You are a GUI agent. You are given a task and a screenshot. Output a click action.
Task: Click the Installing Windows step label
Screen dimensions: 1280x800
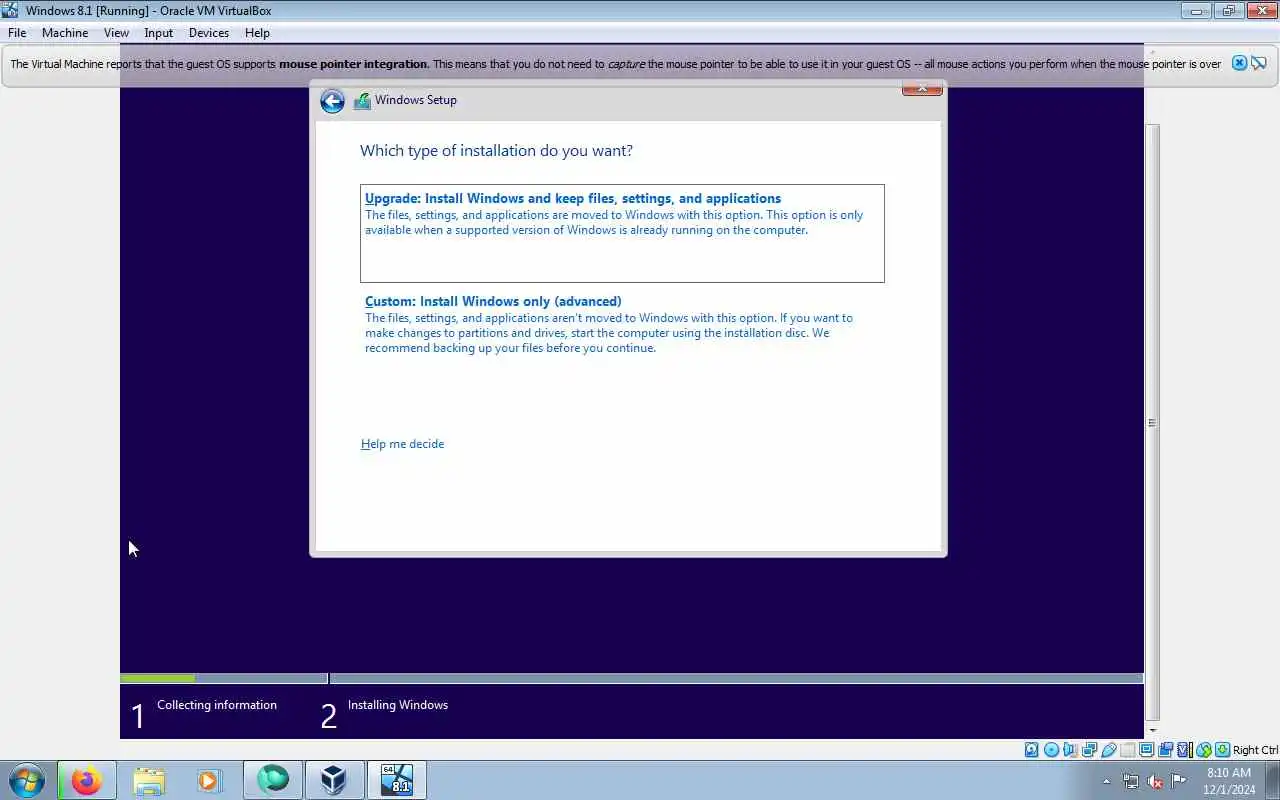tap(398, 705)
